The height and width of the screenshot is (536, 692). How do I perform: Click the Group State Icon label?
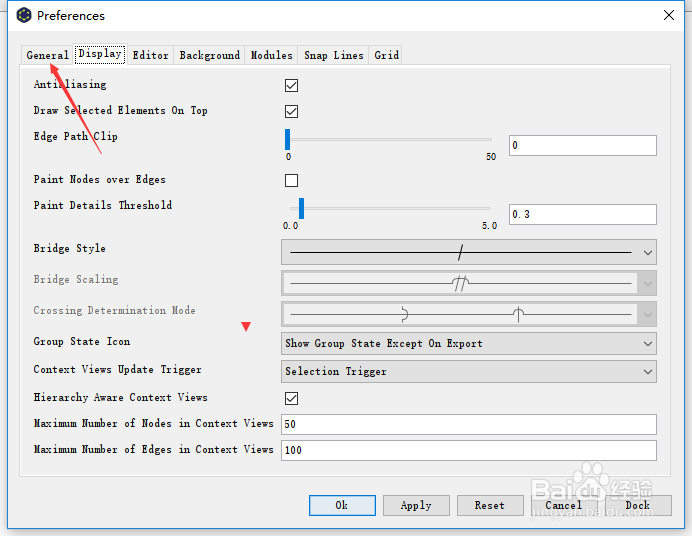[x=82, y=341]
